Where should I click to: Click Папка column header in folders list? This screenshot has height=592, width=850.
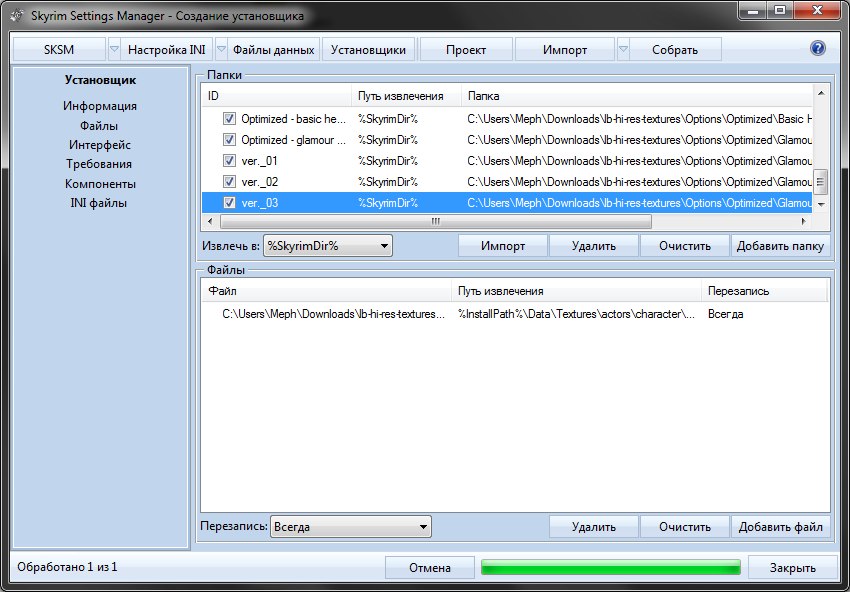(637, 96)
